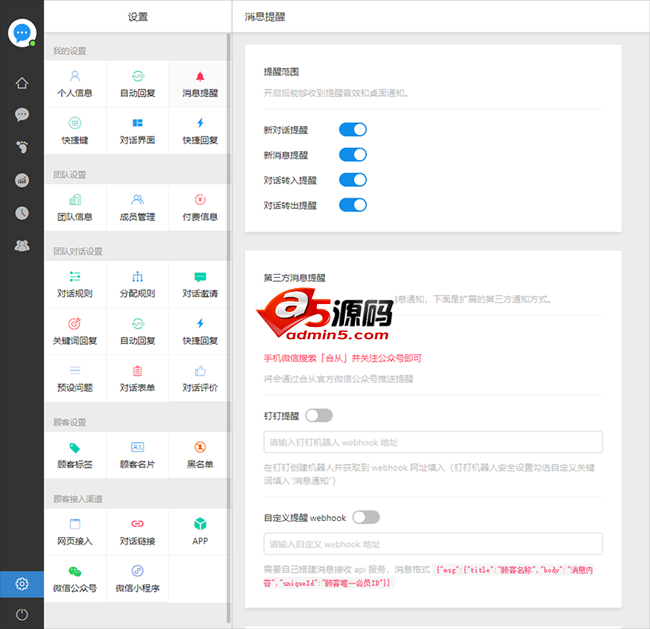Open 微信公众号 tile

click(x=75, y=578)
